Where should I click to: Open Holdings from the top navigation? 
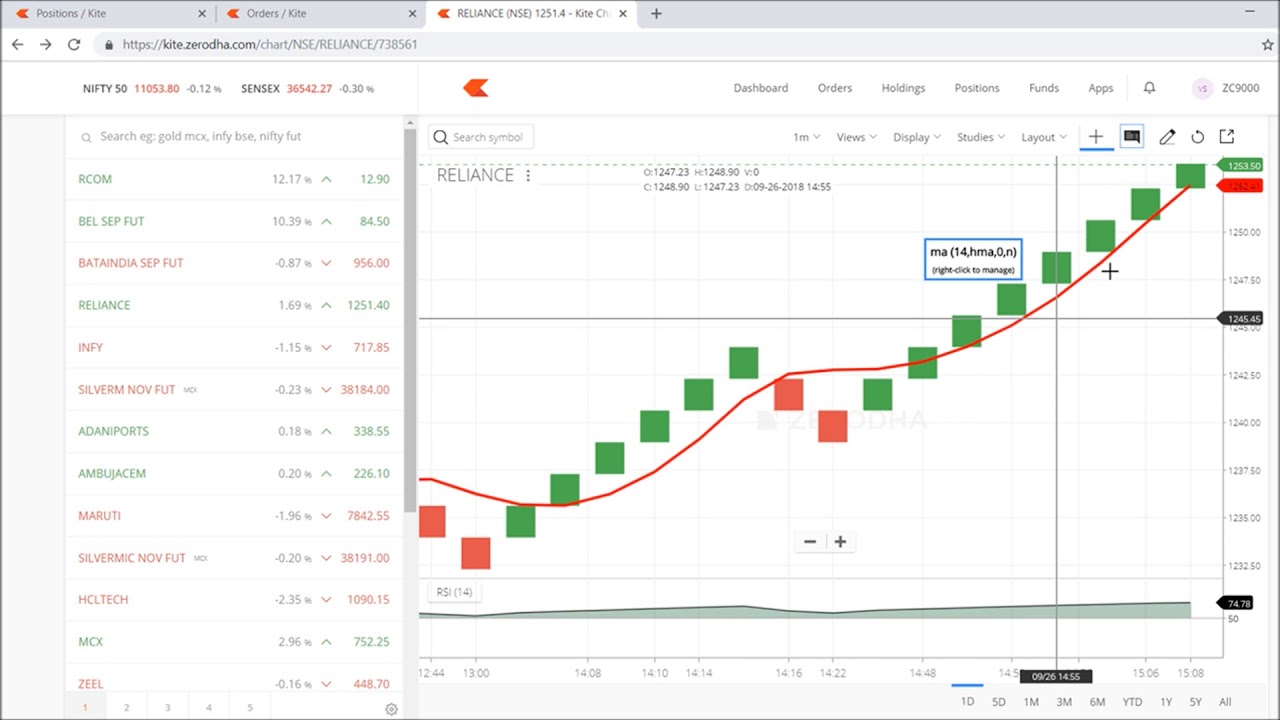[x=903, y=88]
